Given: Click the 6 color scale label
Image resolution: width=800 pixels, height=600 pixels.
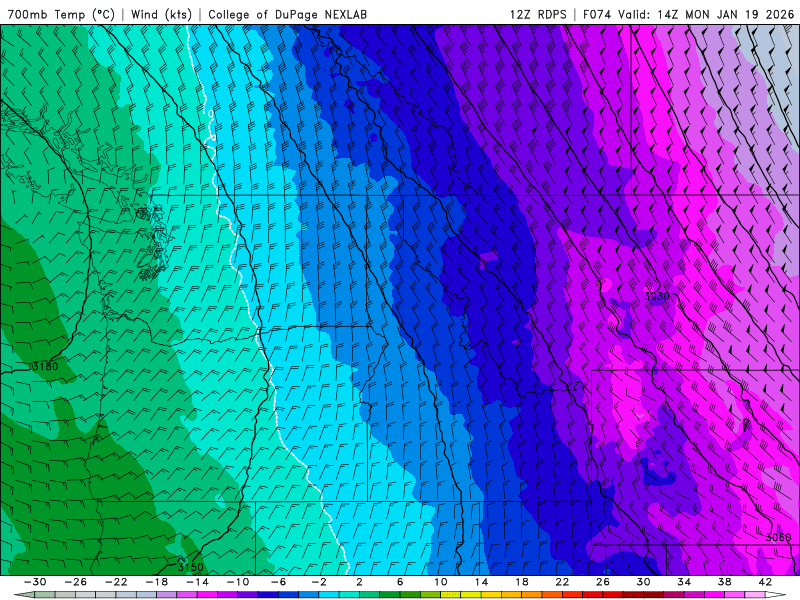Looking at the screenshot, I should (x=400, y=582).
